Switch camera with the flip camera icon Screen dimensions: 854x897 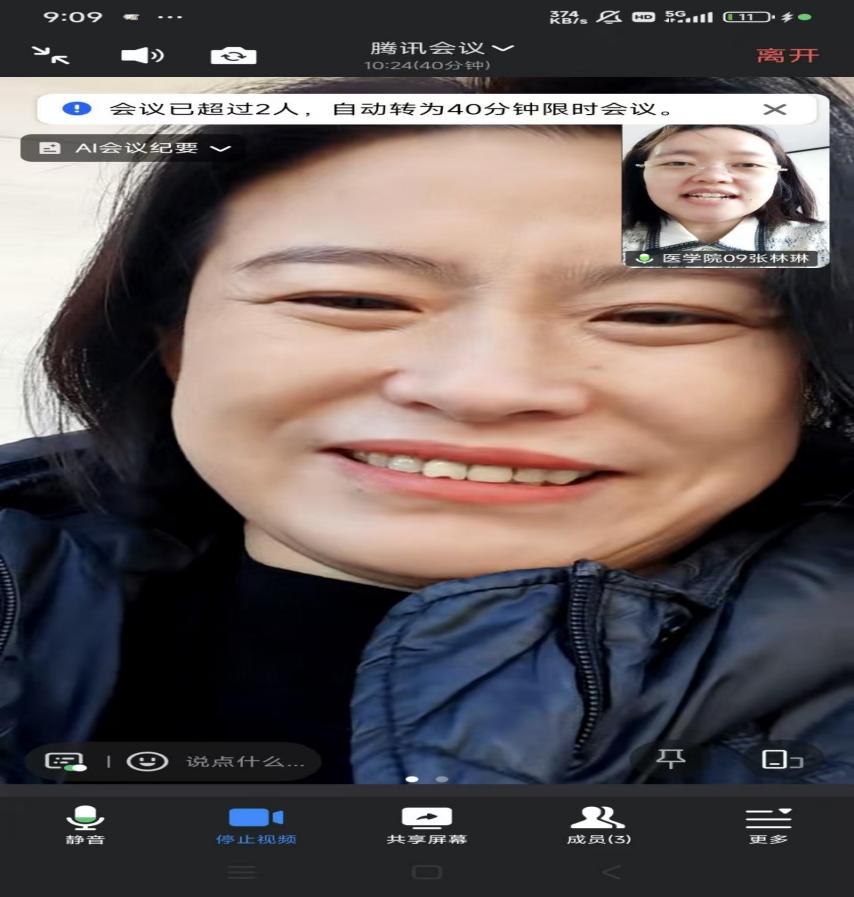click(233, 55)
